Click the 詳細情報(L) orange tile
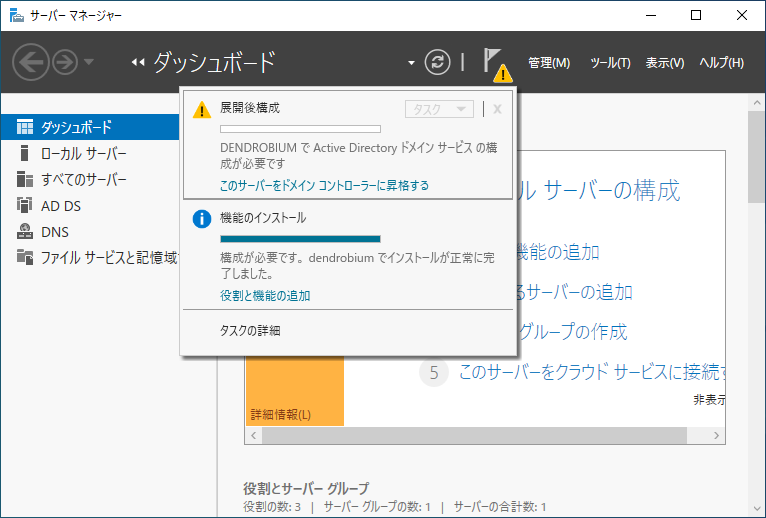The image size is (766, 518). [x=295, y=391]
